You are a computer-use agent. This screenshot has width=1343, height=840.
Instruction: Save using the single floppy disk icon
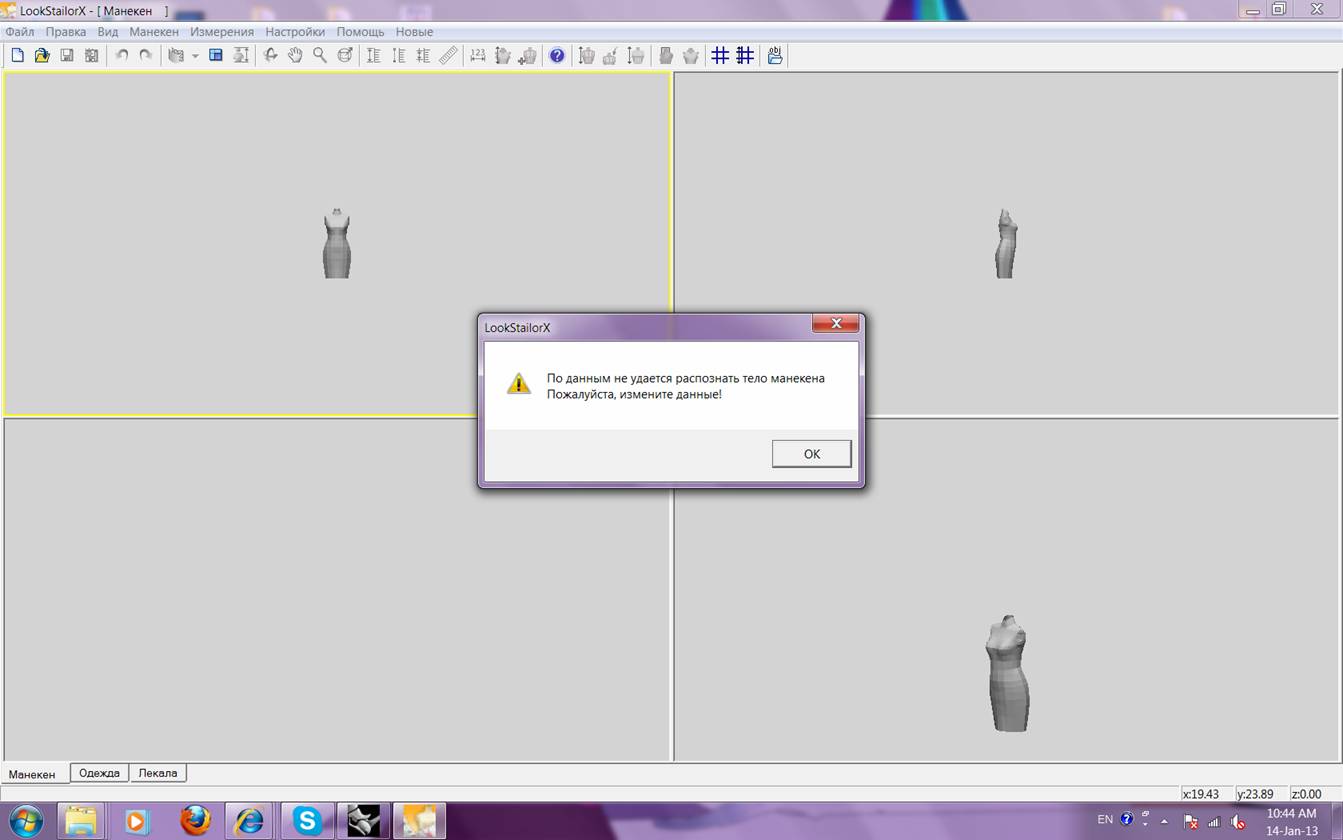pos(67,56)
